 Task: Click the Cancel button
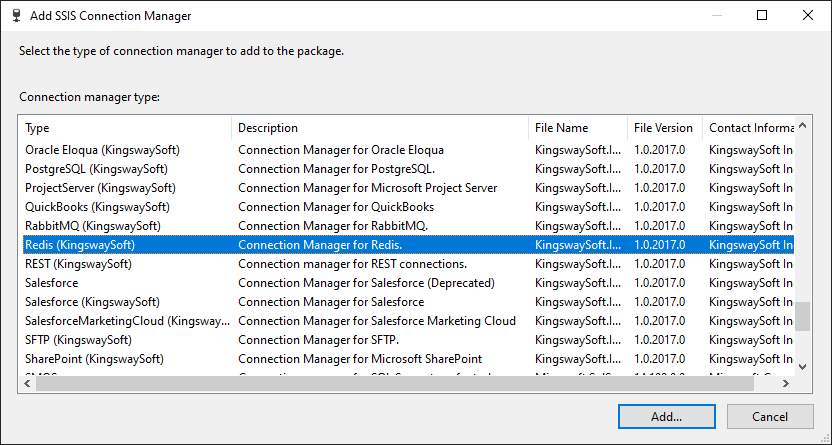(x=770, y=416)
